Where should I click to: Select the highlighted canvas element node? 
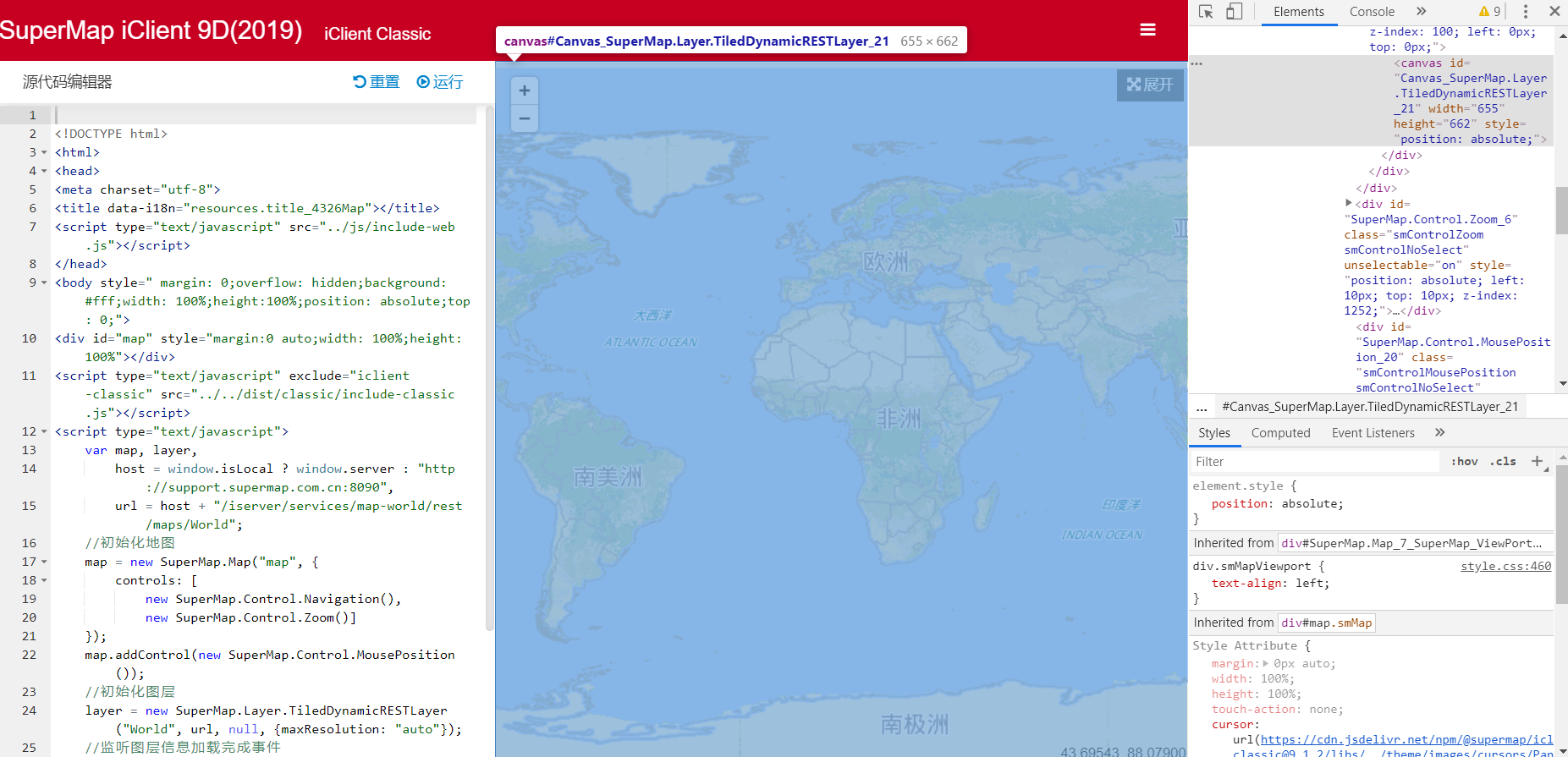click(x=1371, y=101)
